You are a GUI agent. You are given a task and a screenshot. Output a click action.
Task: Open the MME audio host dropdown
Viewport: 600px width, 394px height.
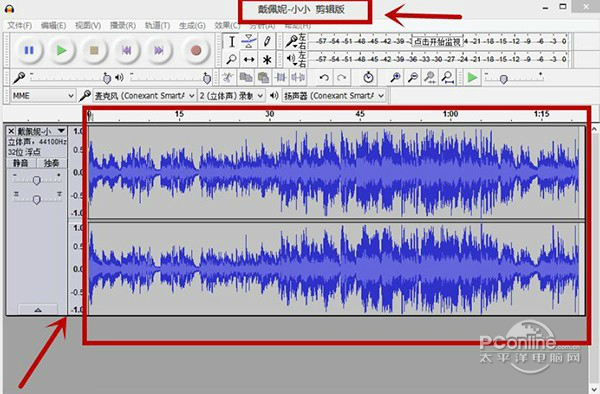(x=42, y=96)
